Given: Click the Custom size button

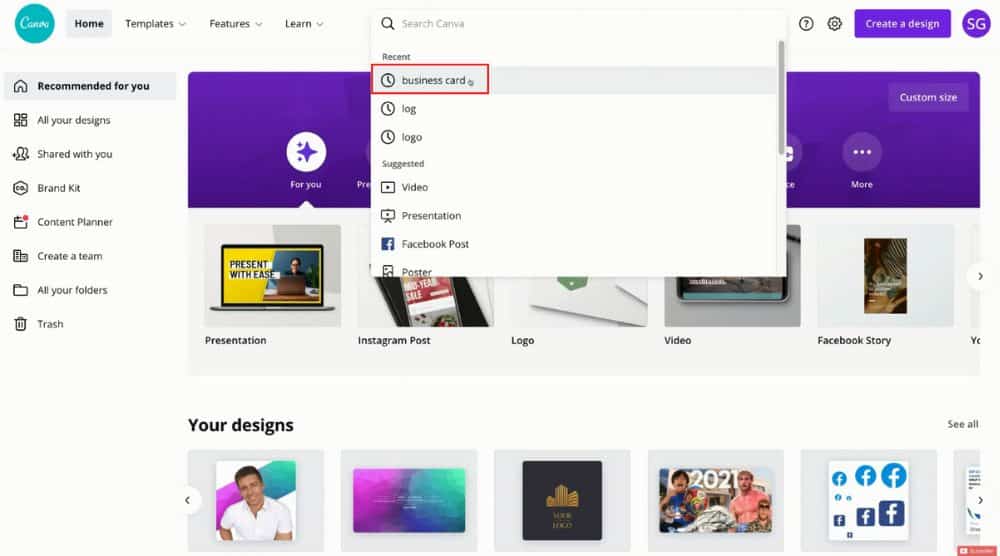Looking at the screenshot, I should coord(928,98).
